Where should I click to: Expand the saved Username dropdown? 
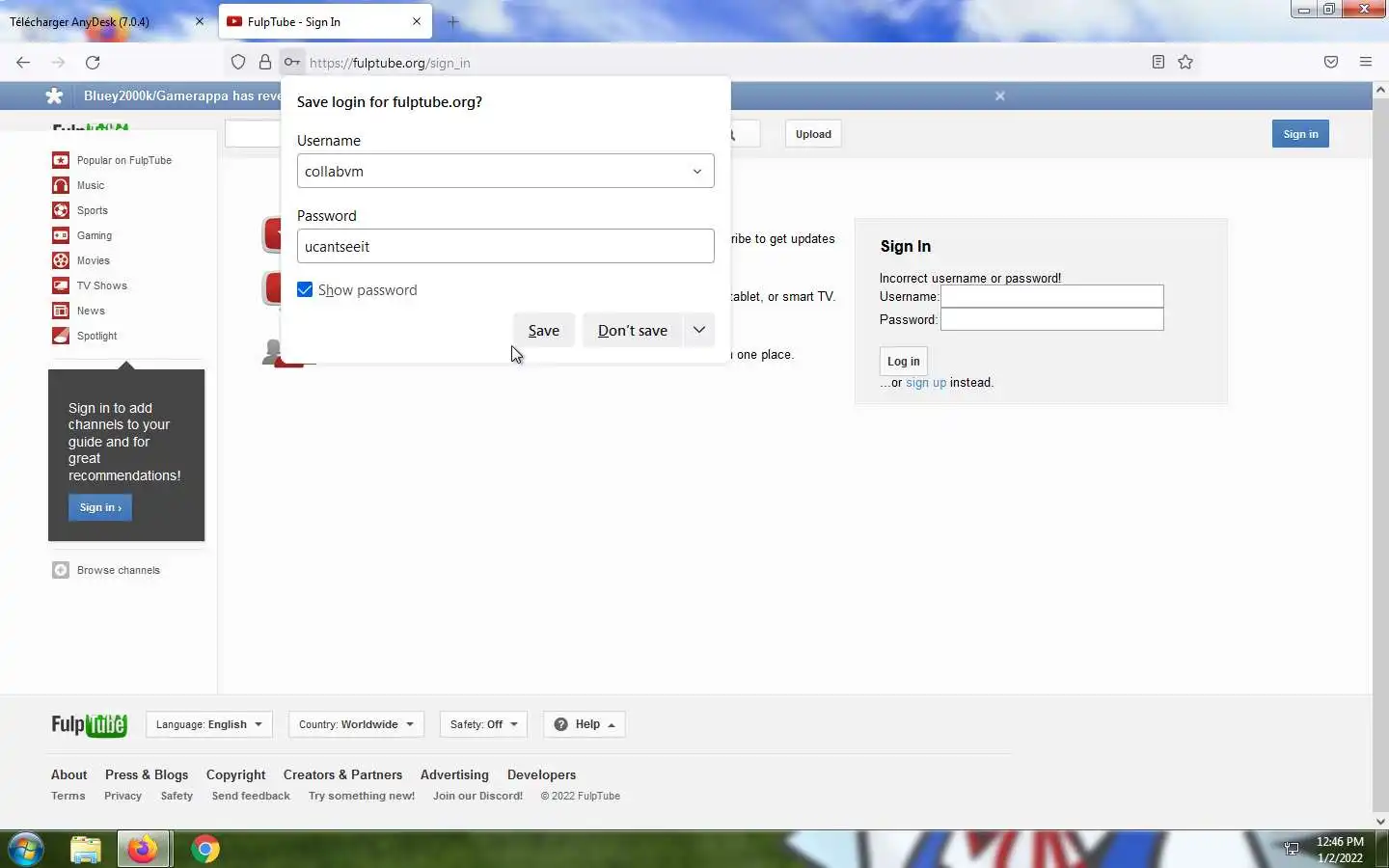[x=697, y=172]
